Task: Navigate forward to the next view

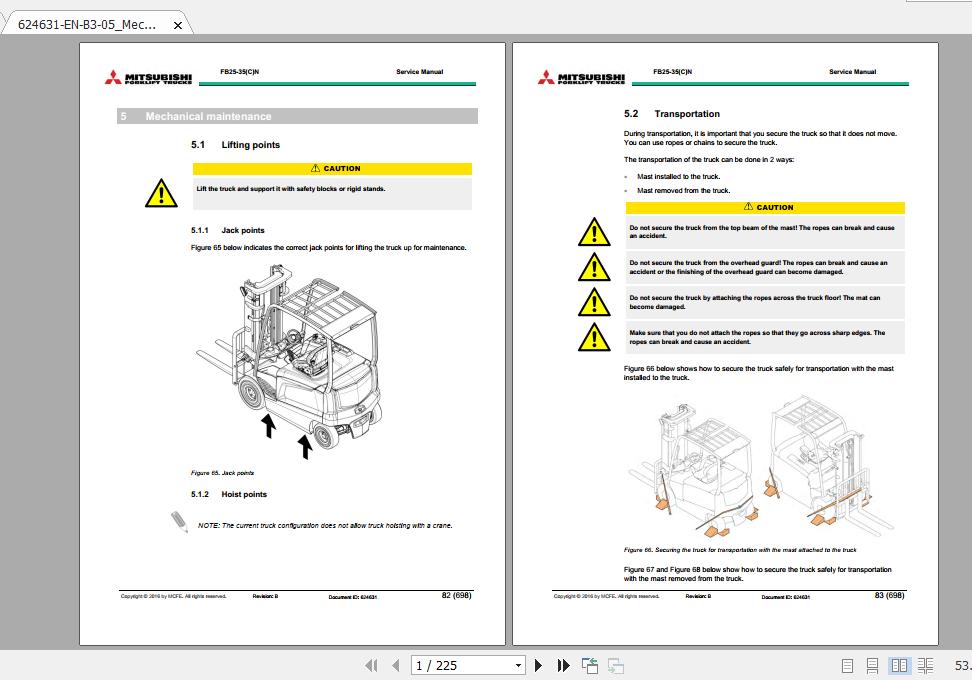Action: pos(614,665)
